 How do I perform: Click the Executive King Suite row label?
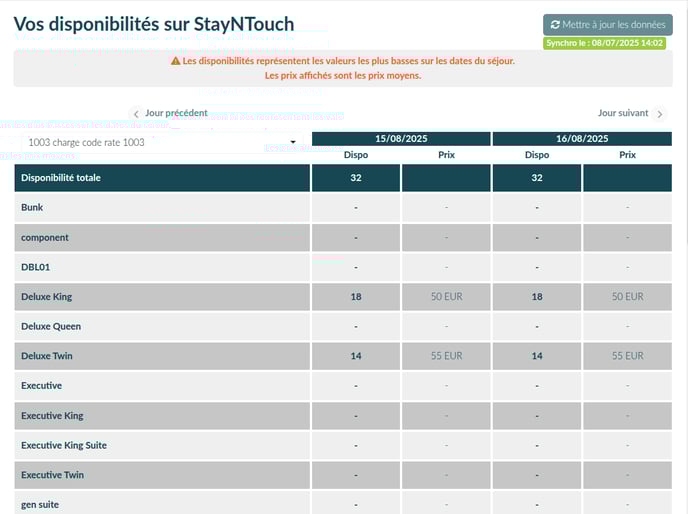click(x=64, y=445)
